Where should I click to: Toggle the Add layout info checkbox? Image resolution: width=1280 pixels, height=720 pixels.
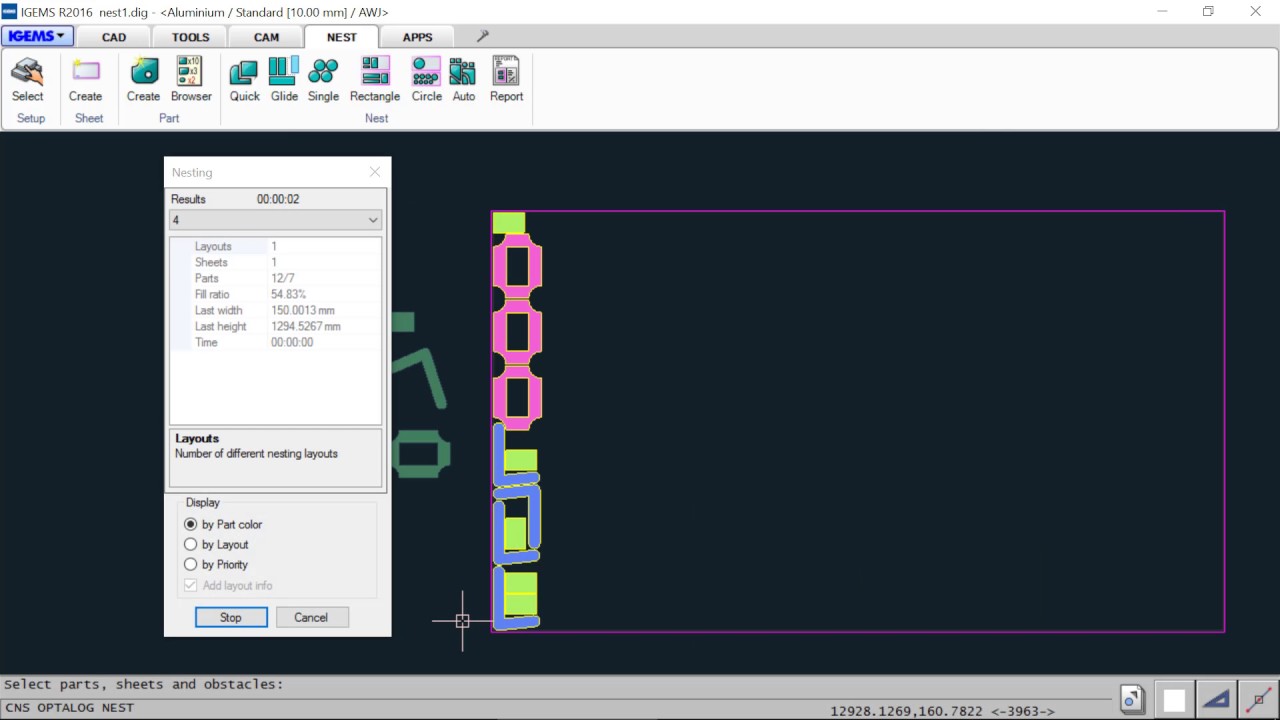pos(228,585)
